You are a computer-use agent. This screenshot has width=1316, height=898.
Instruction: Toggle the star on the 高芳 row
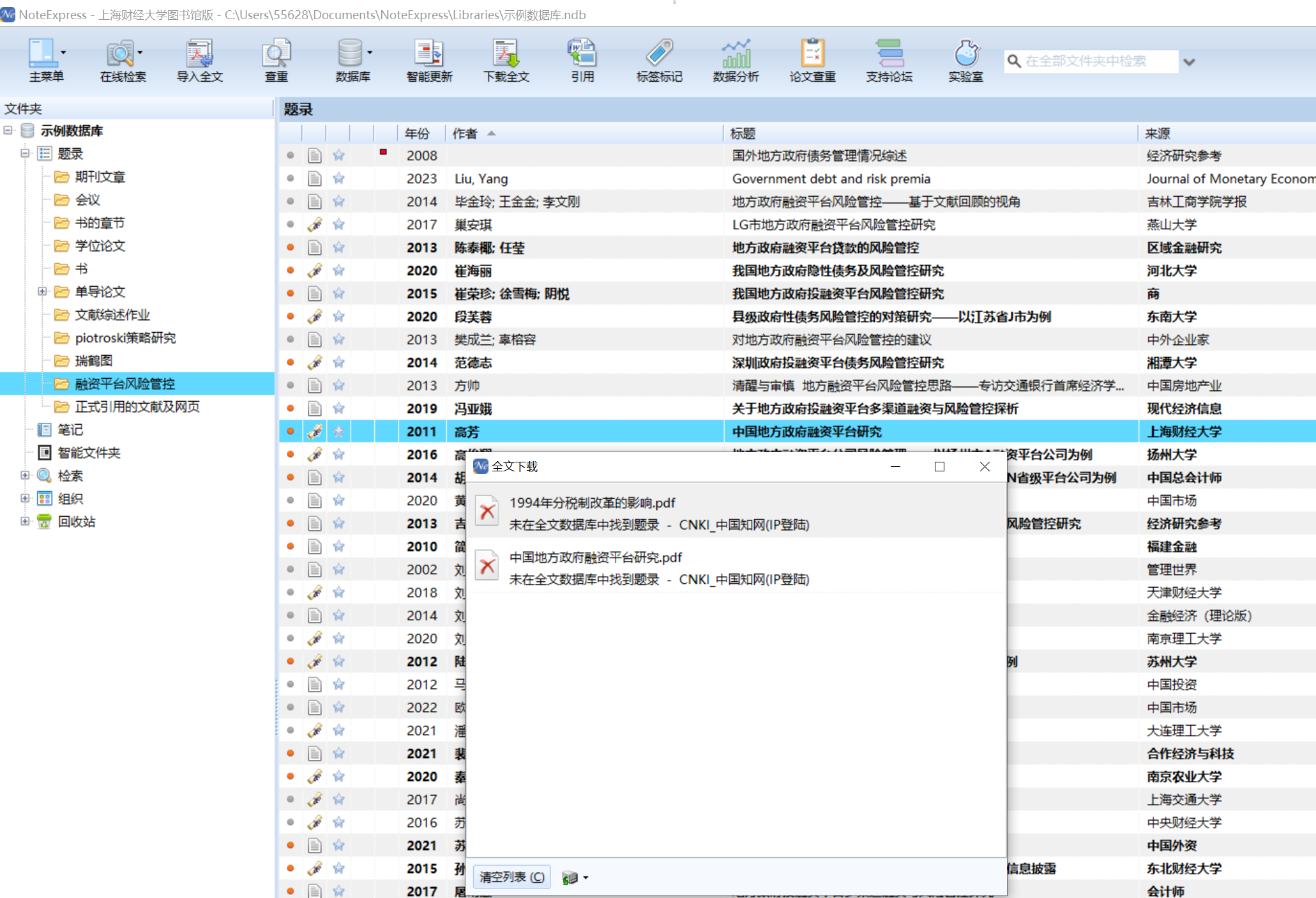coord(338,431)
